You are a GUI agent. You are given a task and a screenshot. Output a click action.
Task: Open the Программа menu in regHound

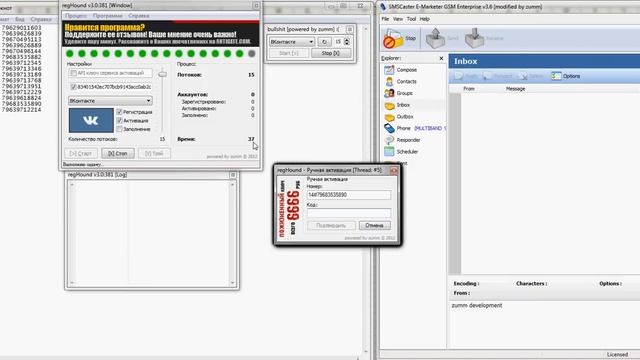pos(108,16)
